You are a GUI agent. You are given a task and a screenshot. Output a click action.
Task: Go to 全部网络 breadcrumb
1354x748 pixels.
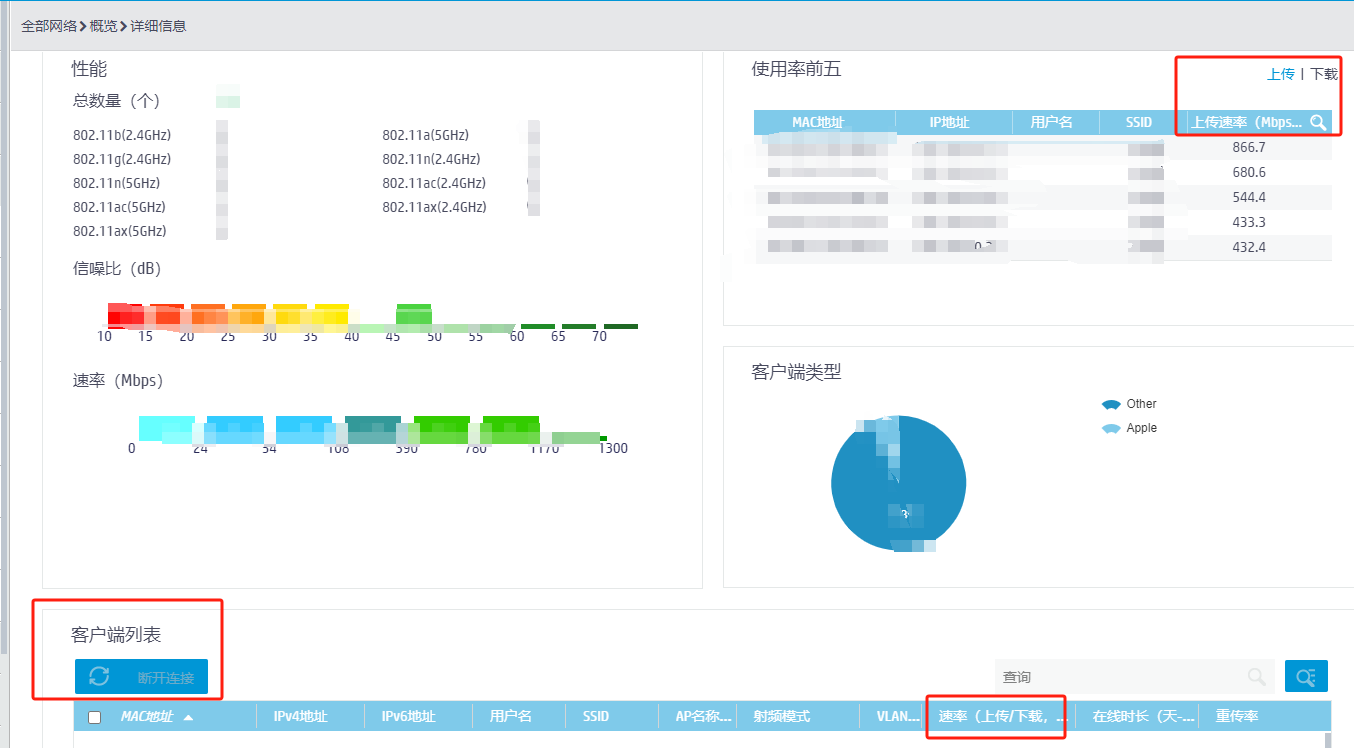pos(49,26)
